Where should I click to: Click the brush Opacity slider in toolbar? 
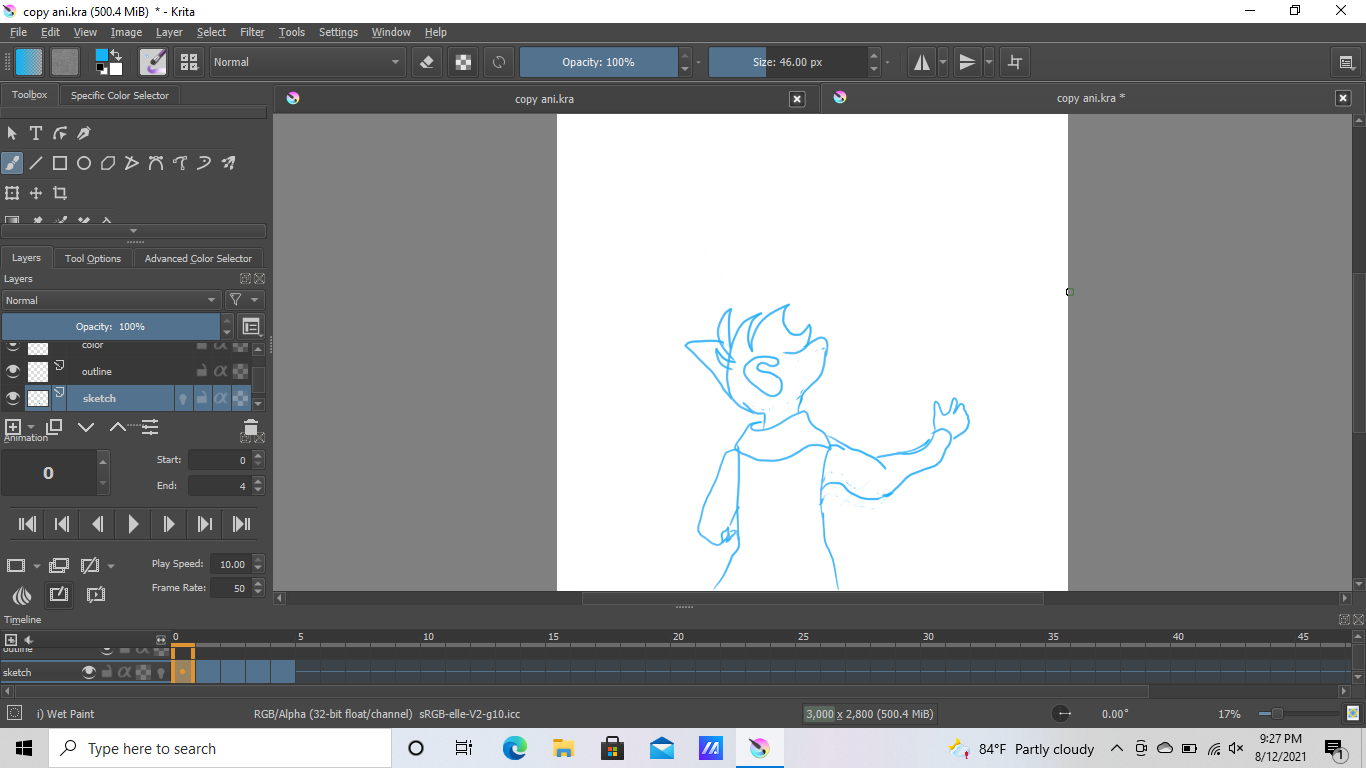[598, 62]
